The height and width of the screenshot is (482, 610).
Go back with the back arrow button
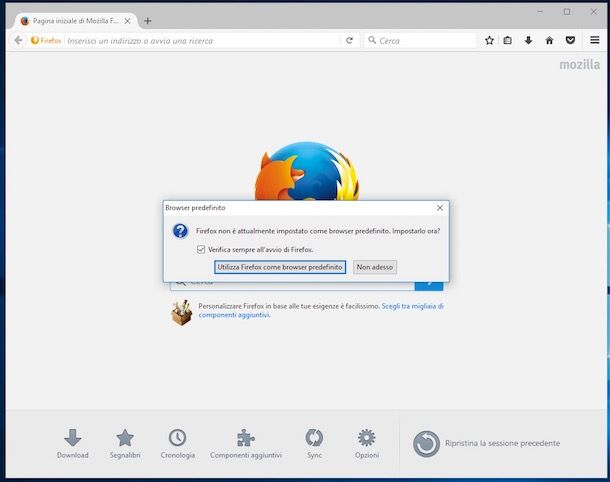[18, 40]
